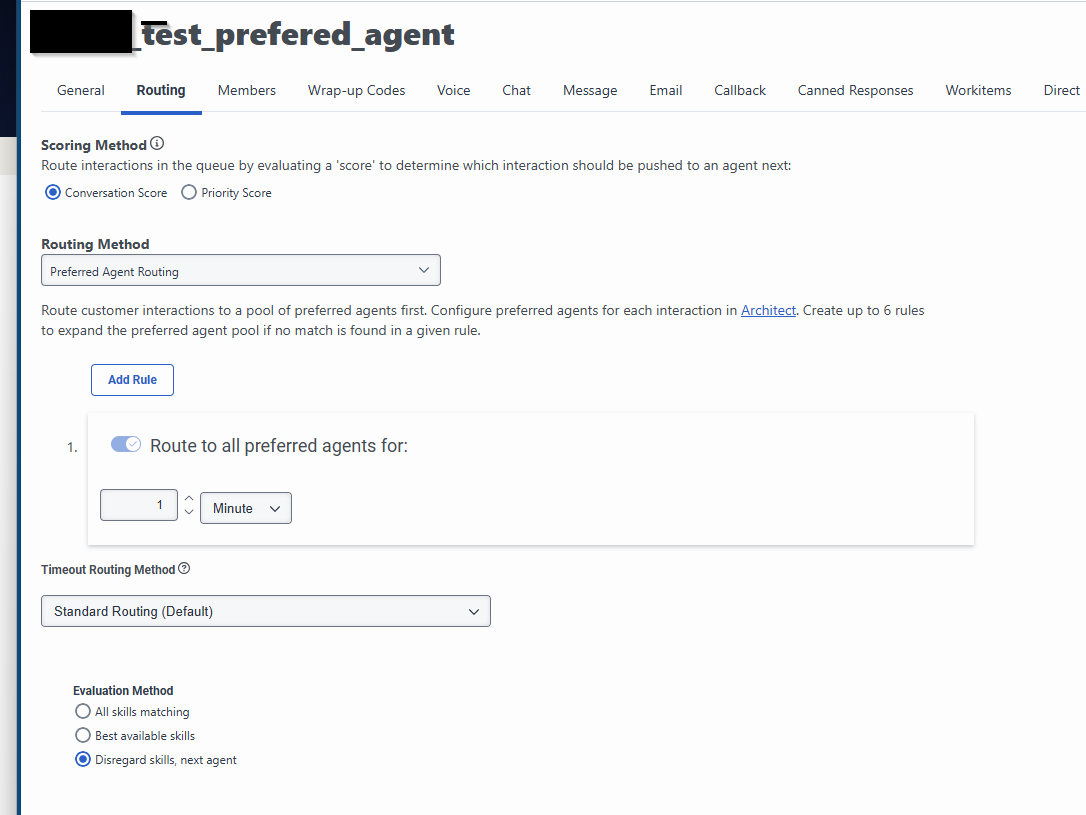This screenshot has height=815, width=1086.
Task: Click the Add Rule button
Action: tap(132, 380)
